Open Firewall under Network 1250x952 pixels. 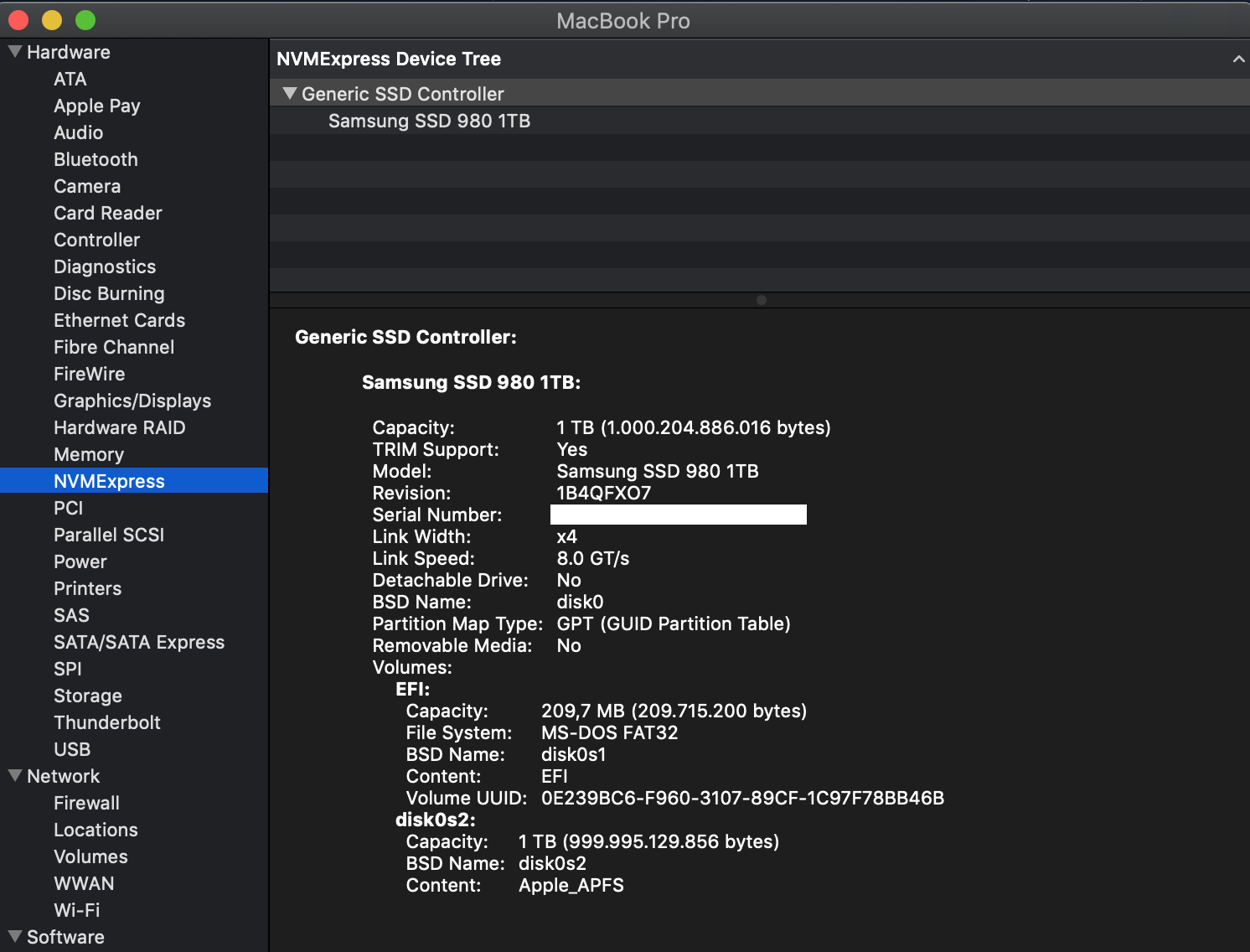pyautogui.click(x=87, y=803)
